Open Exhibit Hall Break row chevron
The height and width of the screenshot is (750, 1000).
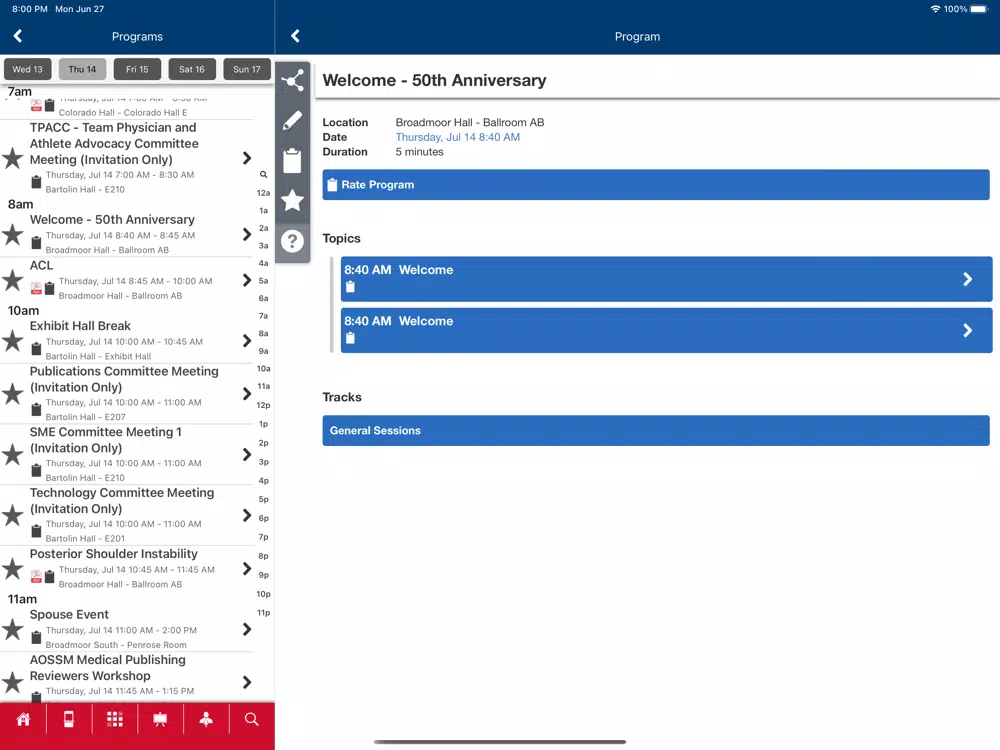pyautogui.click(x=247, y=341)
